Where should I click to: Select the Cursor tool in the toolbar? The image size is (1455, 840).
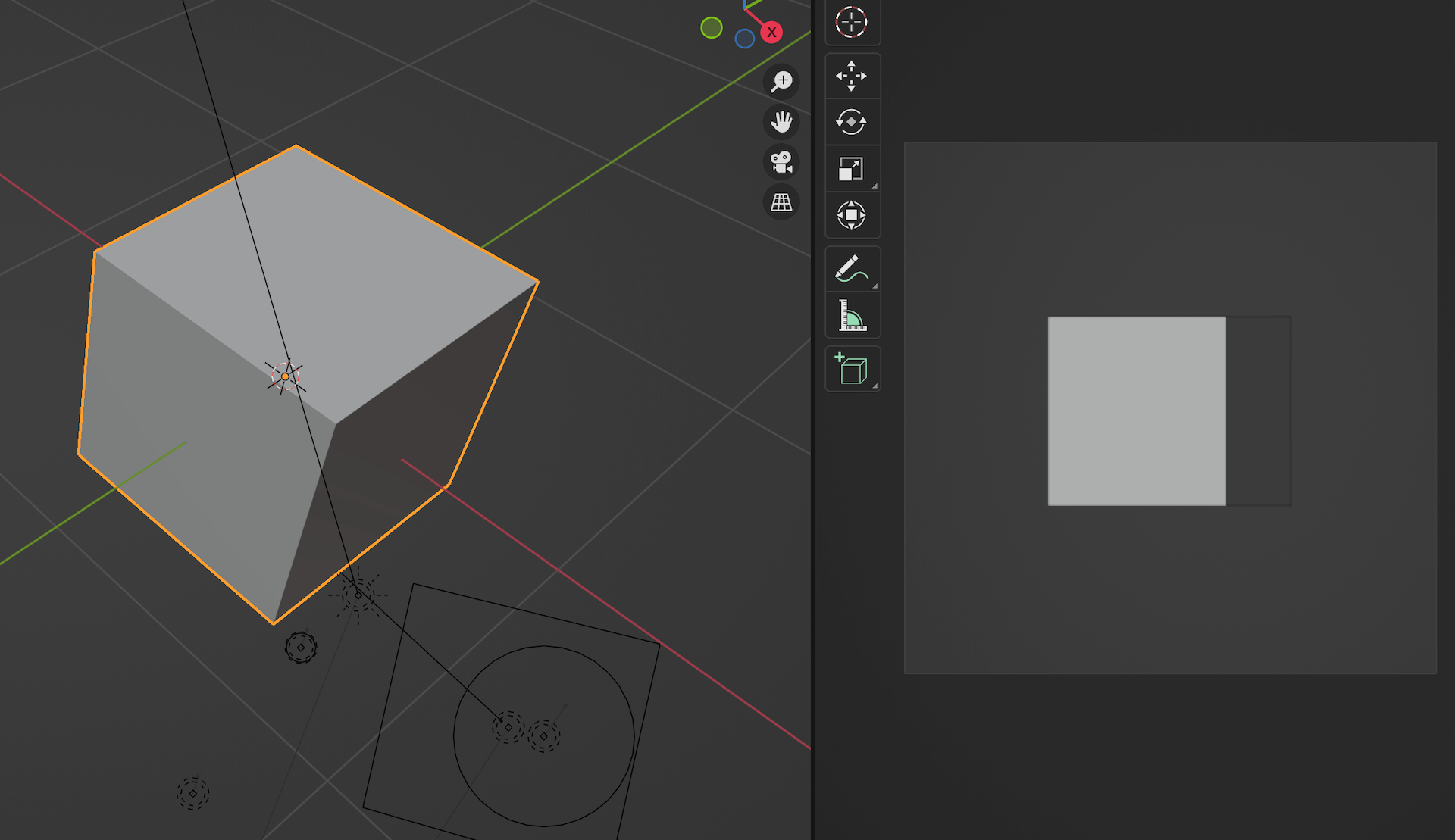[x=852, y=22]
